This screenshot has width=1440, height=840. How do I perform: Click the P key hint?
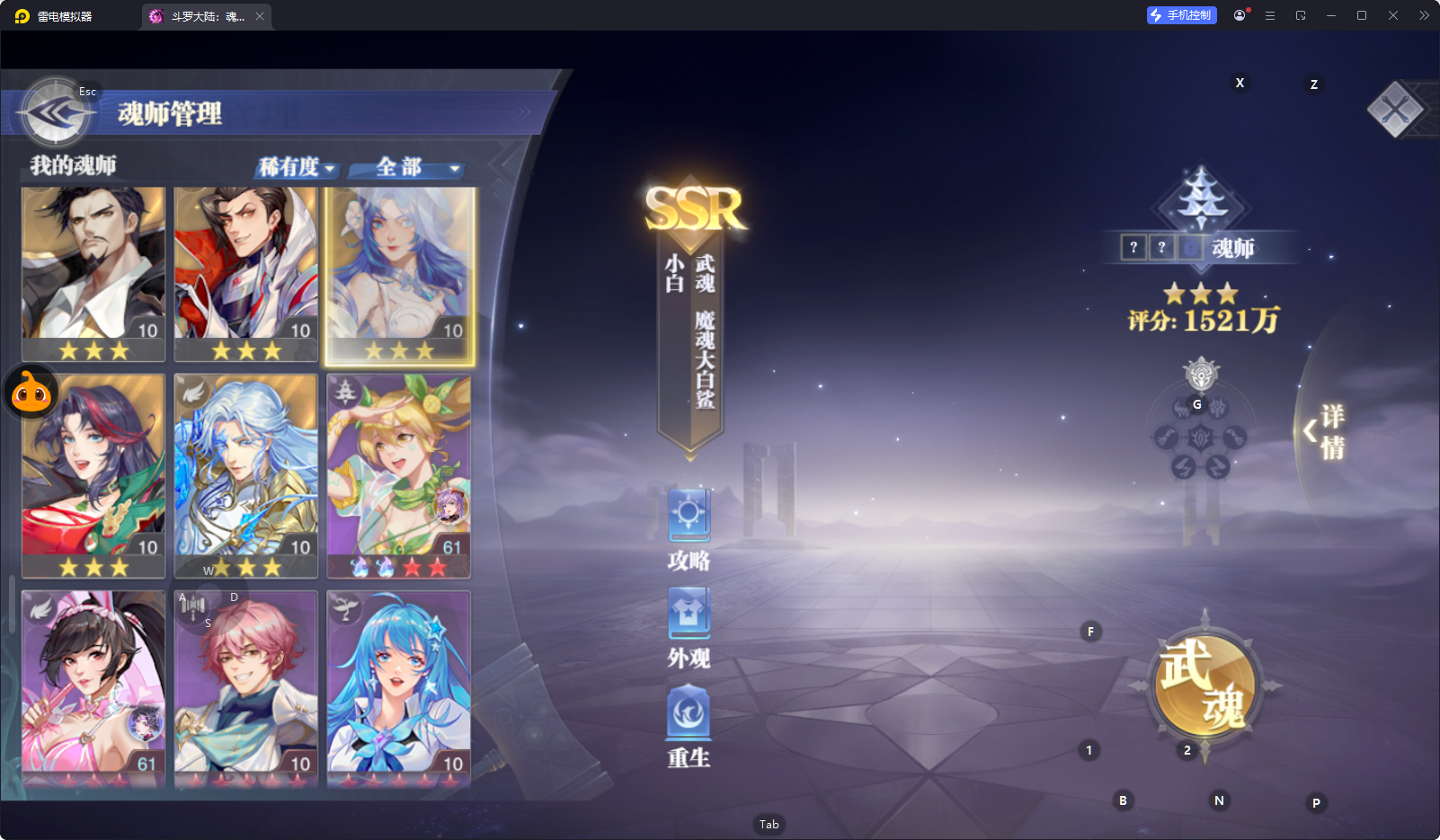point(1316,803)
